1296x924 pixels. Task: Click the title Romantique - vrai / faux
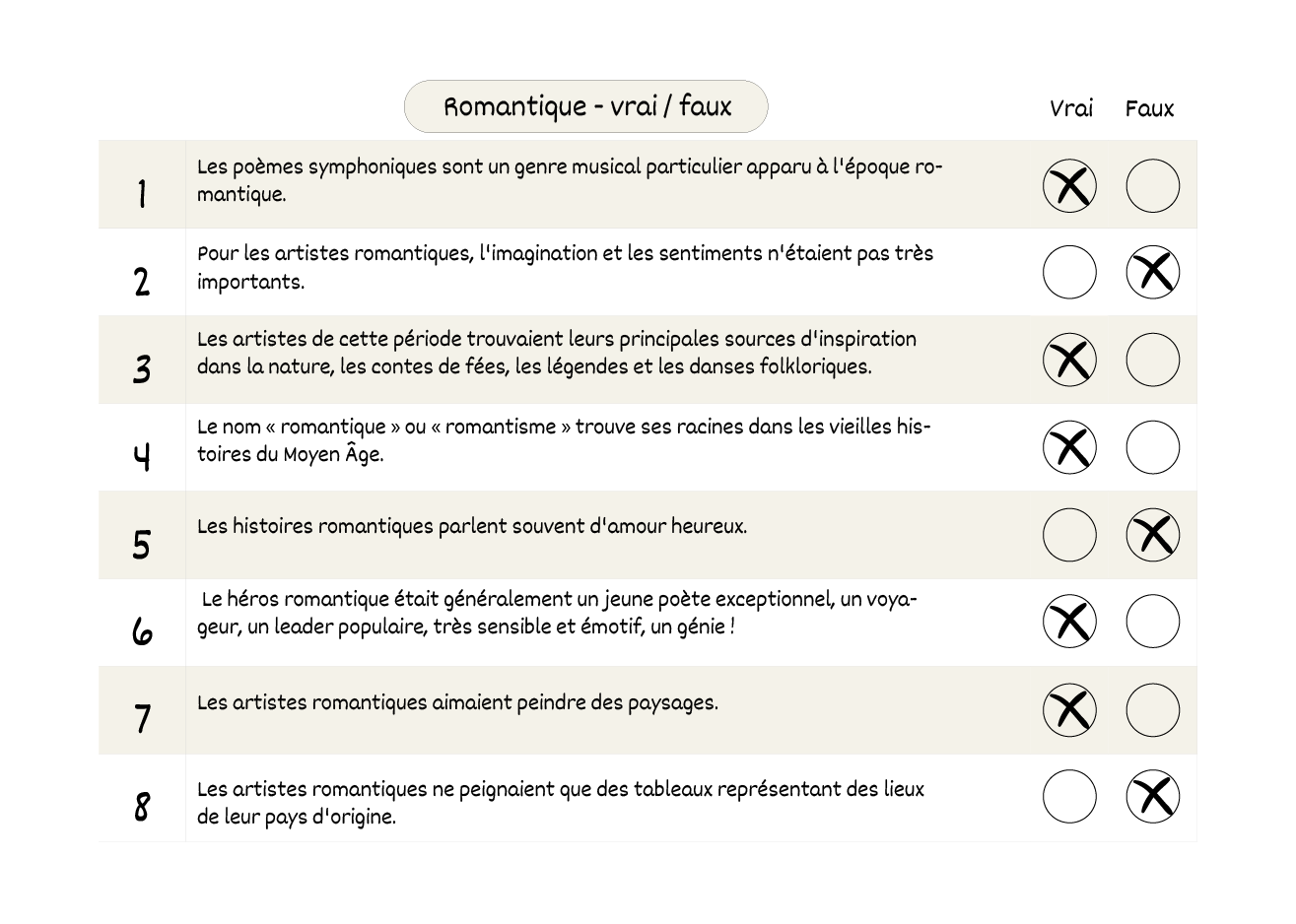tap(586, 106)
